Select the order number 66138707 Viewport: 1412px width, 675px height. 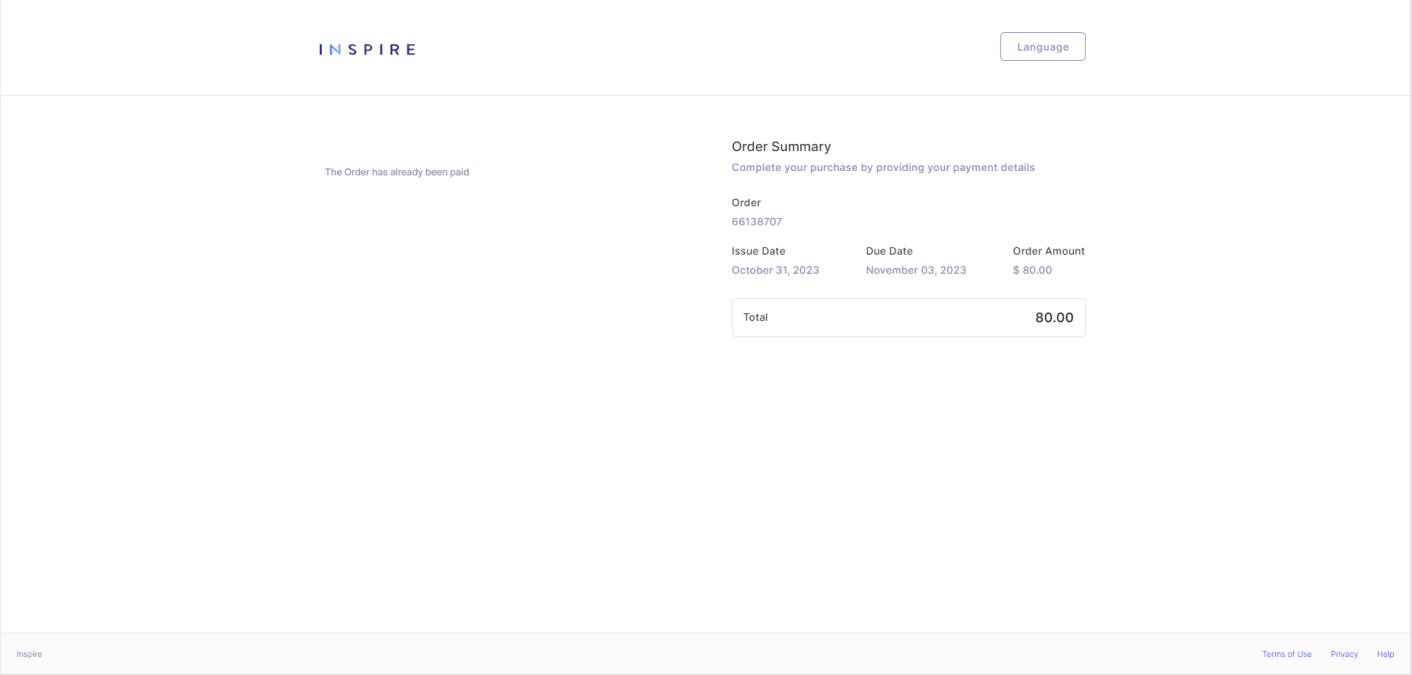point(757,222)
